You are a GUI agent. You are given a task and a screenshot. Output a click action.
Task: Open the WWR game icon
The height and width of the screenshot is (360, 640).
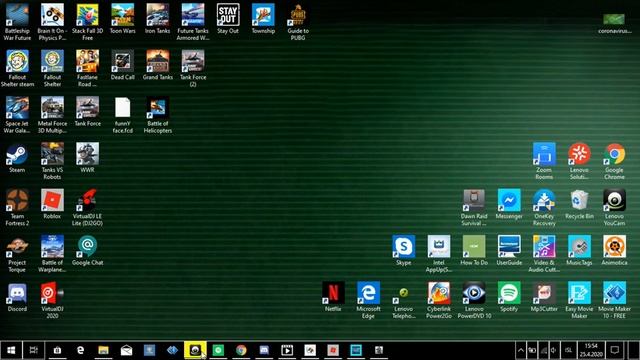tap(87, 158)
